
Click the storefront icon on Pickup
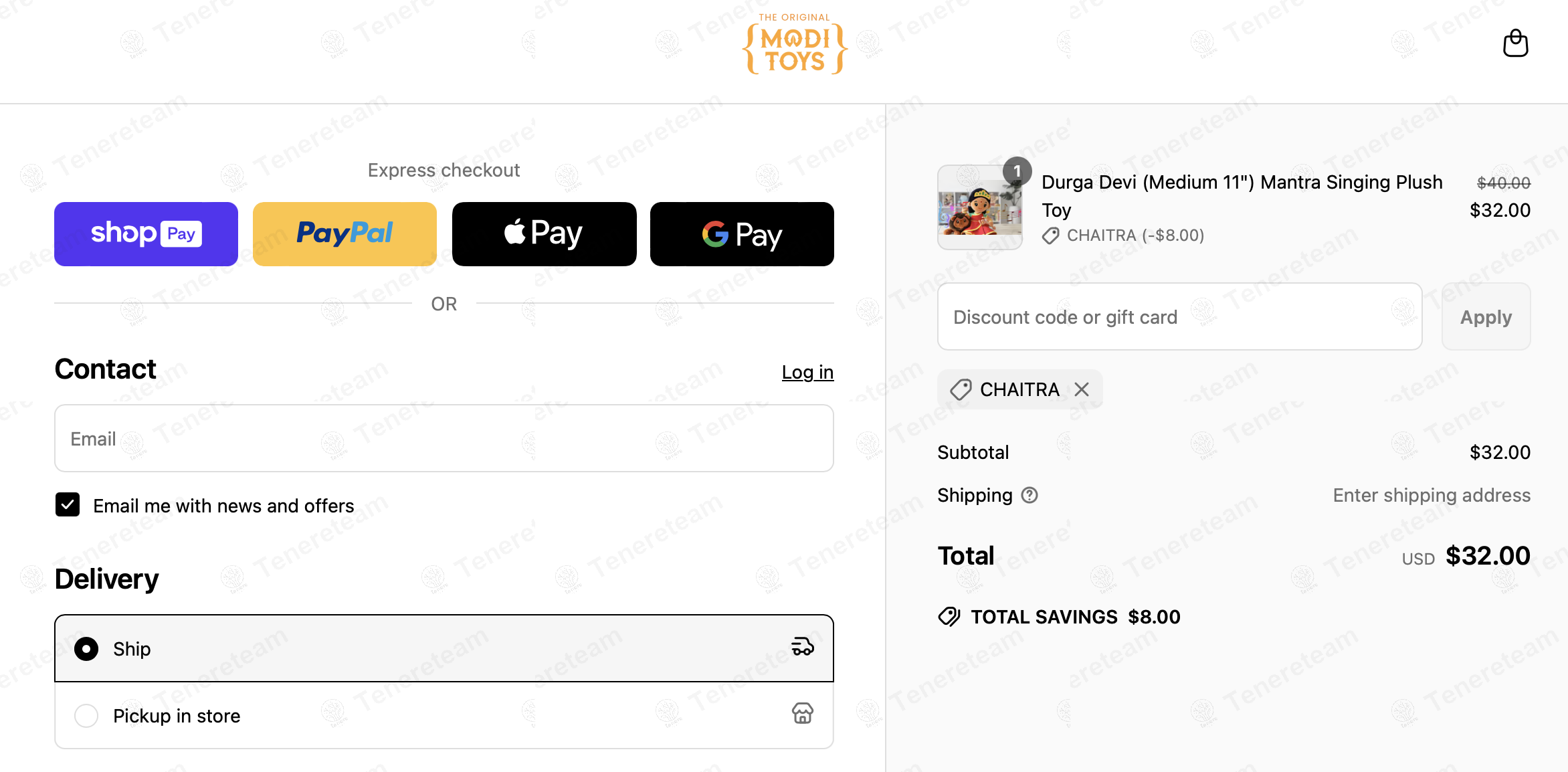point(803,714)
